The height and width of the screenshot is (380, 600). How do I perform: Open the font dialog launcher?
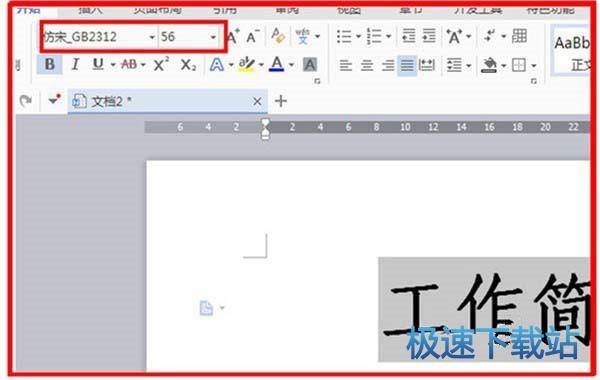pyautogui.click(x=317, y=81)
